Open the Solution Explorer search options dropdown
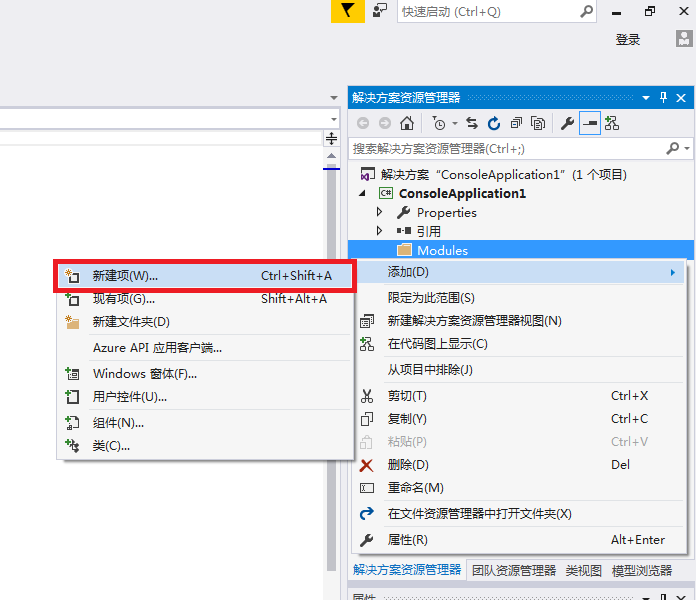The height and width of the screenshot is (600, 696). [x=687, y=148]
